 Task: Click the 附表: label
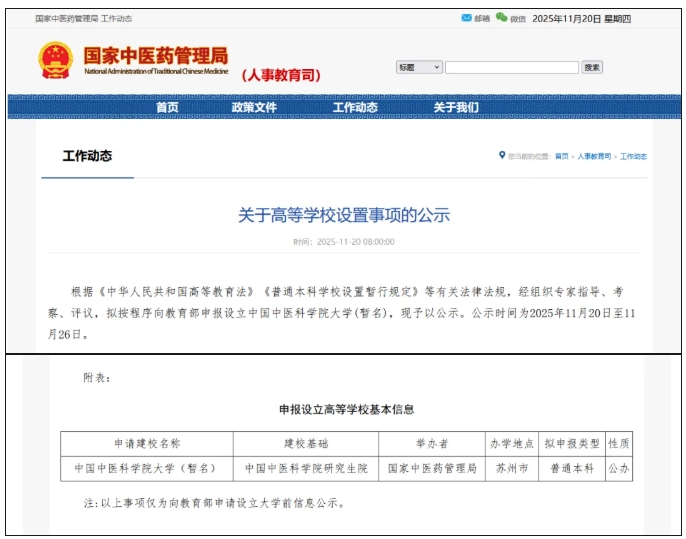(x=97, y=378)
